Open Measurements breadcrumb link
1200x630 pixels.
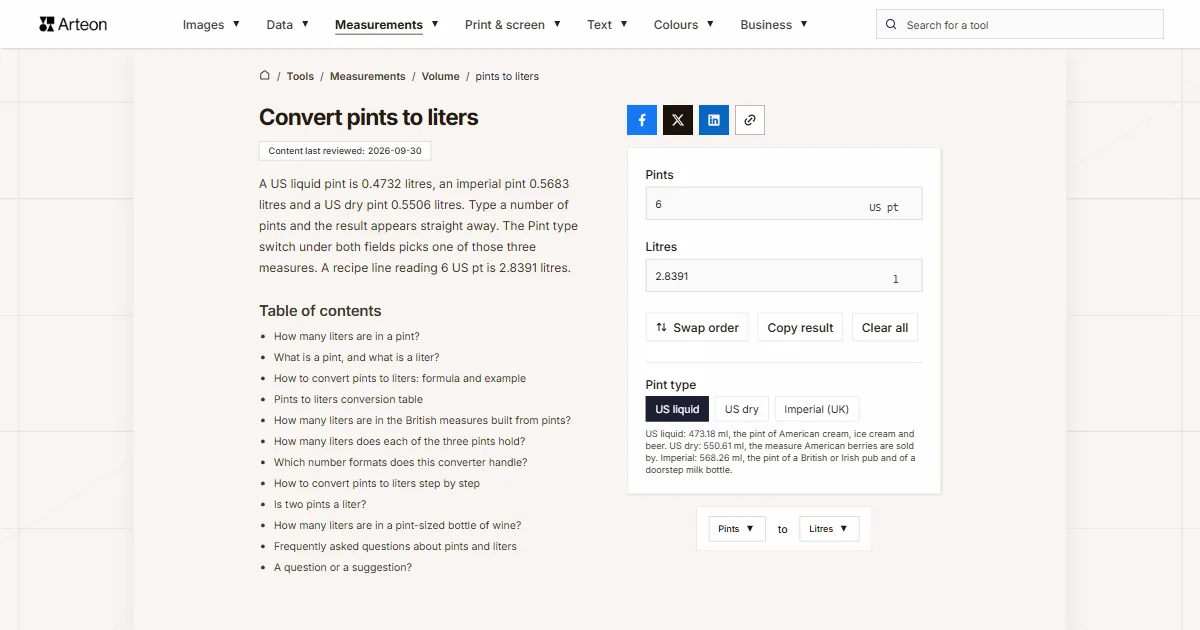coord(367,76)
